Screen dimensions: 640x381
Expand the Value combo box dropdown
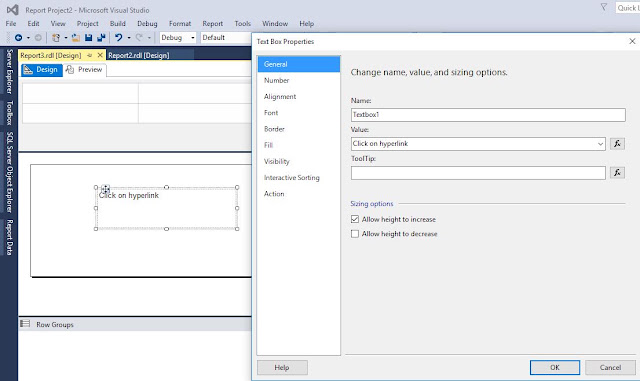pos(600,144)
